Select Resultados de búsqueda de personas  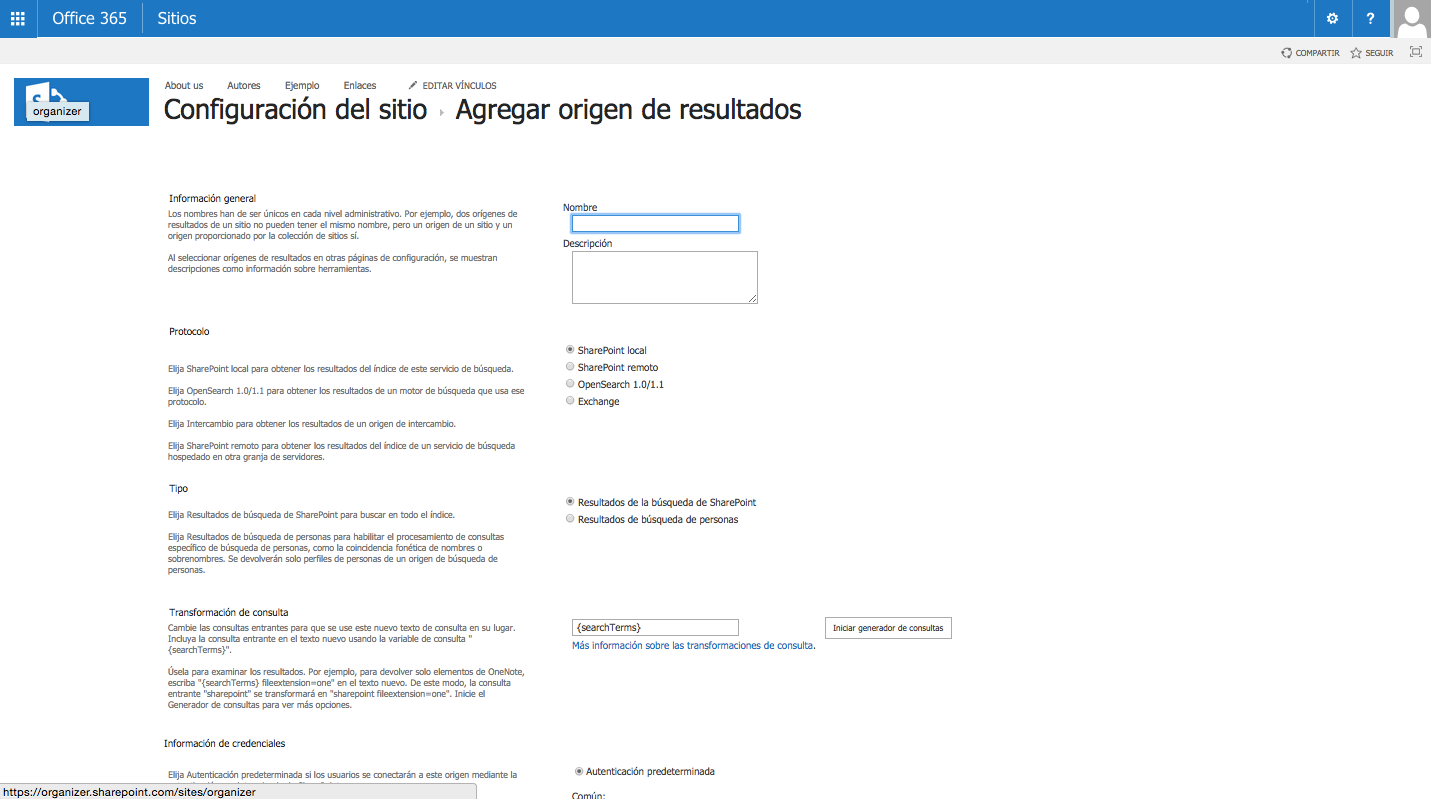tap(570, 518)
